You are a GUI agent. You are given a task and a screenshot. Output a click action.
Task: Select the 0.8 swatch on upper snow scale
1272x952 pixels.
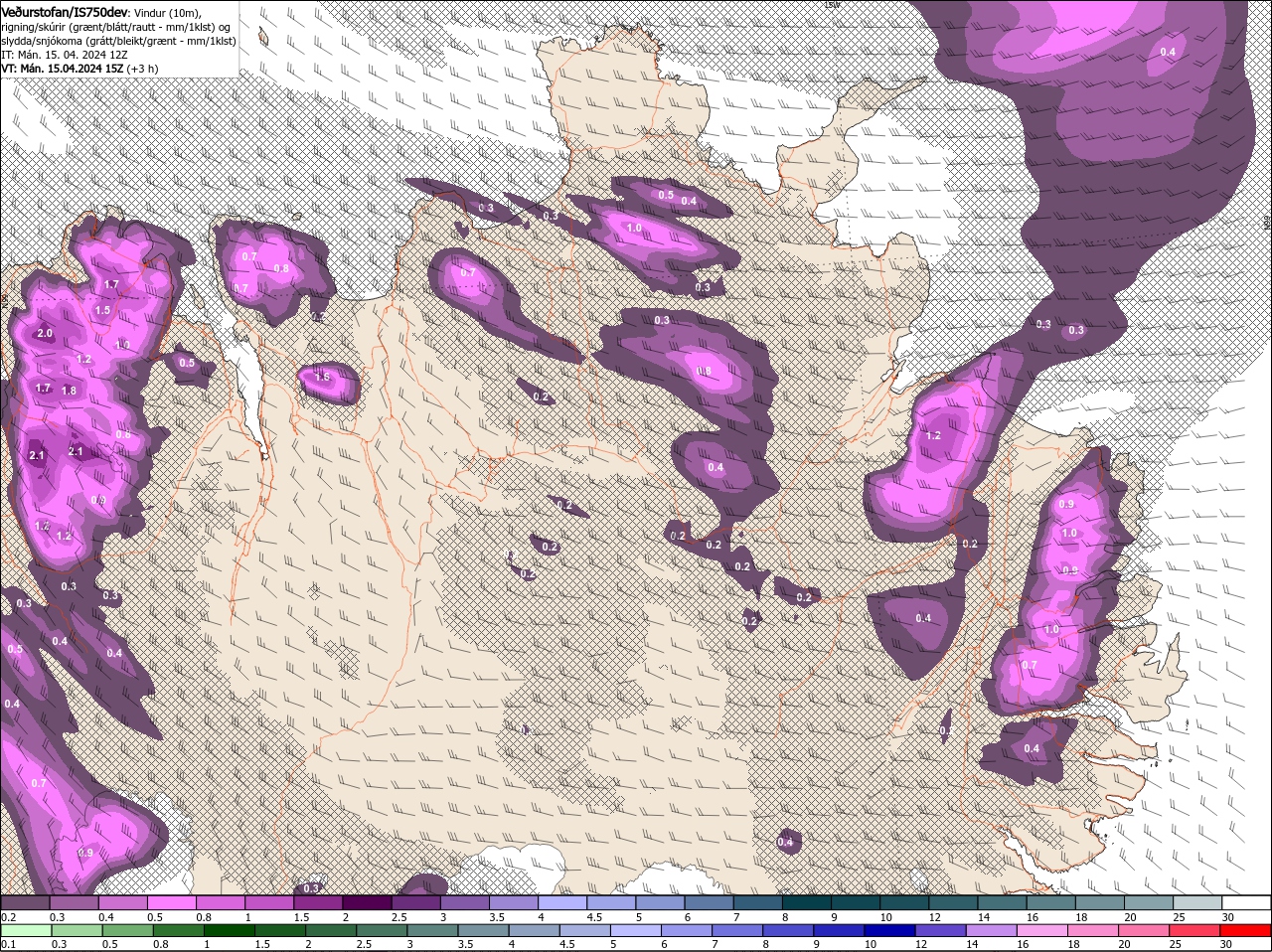click(220, 902)
